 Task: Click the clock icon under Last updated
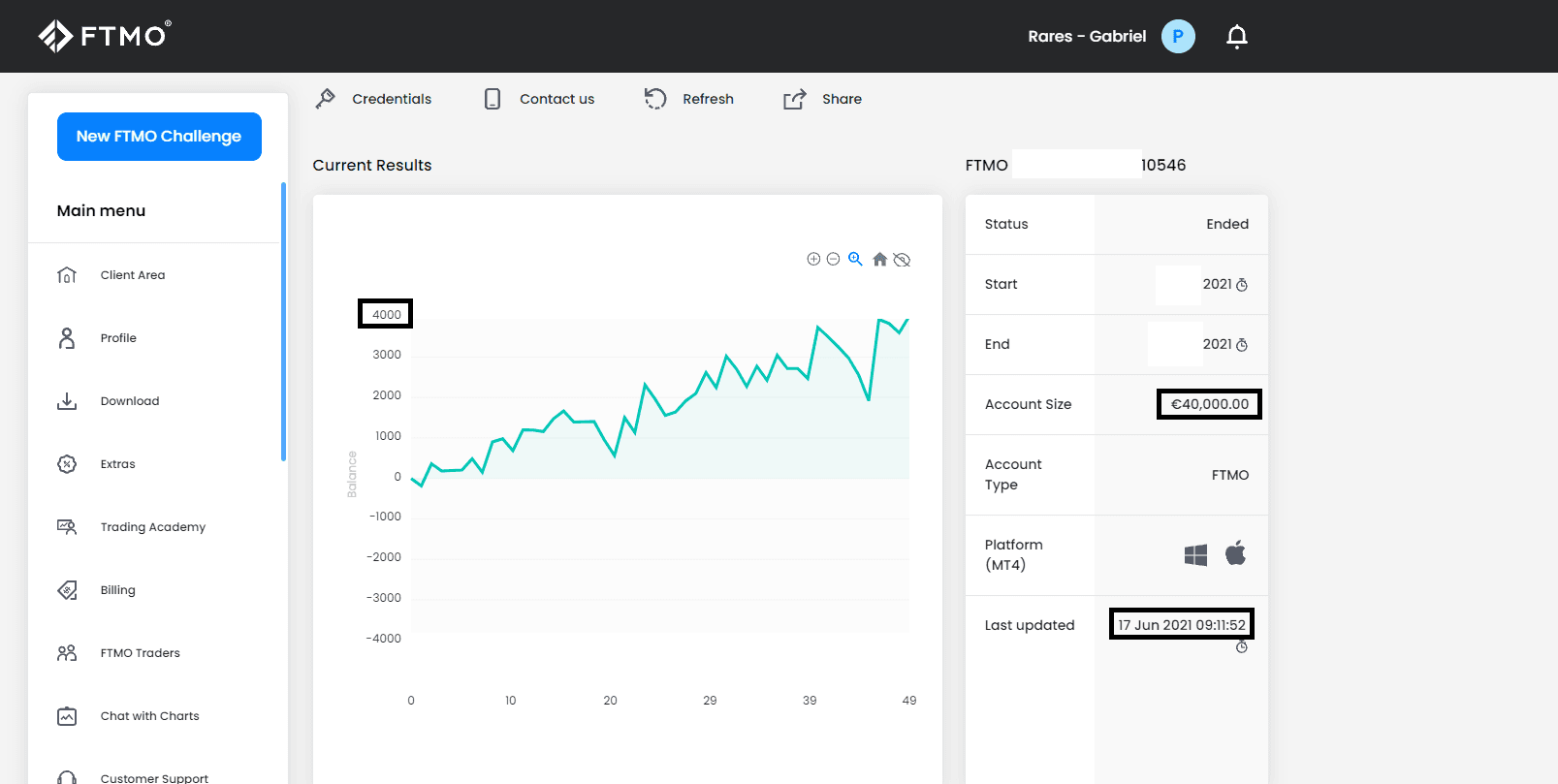coord(1242,647)
